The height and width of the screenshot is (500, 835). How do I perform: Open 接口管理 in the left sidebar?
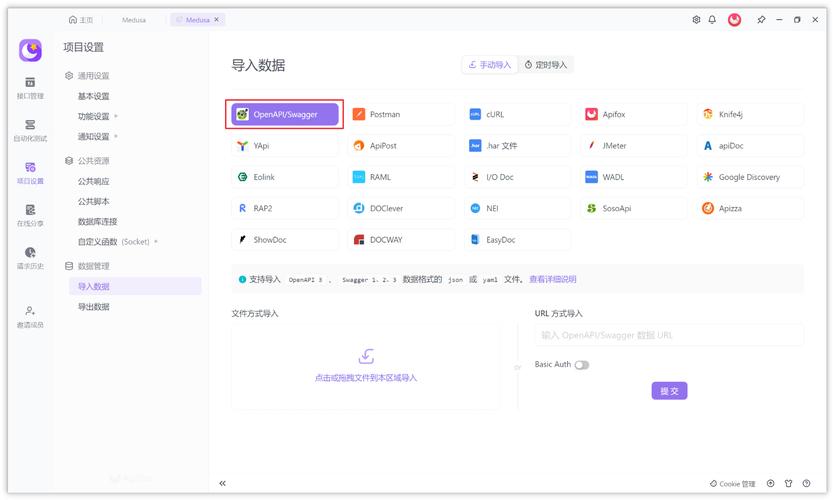(30, 88)
